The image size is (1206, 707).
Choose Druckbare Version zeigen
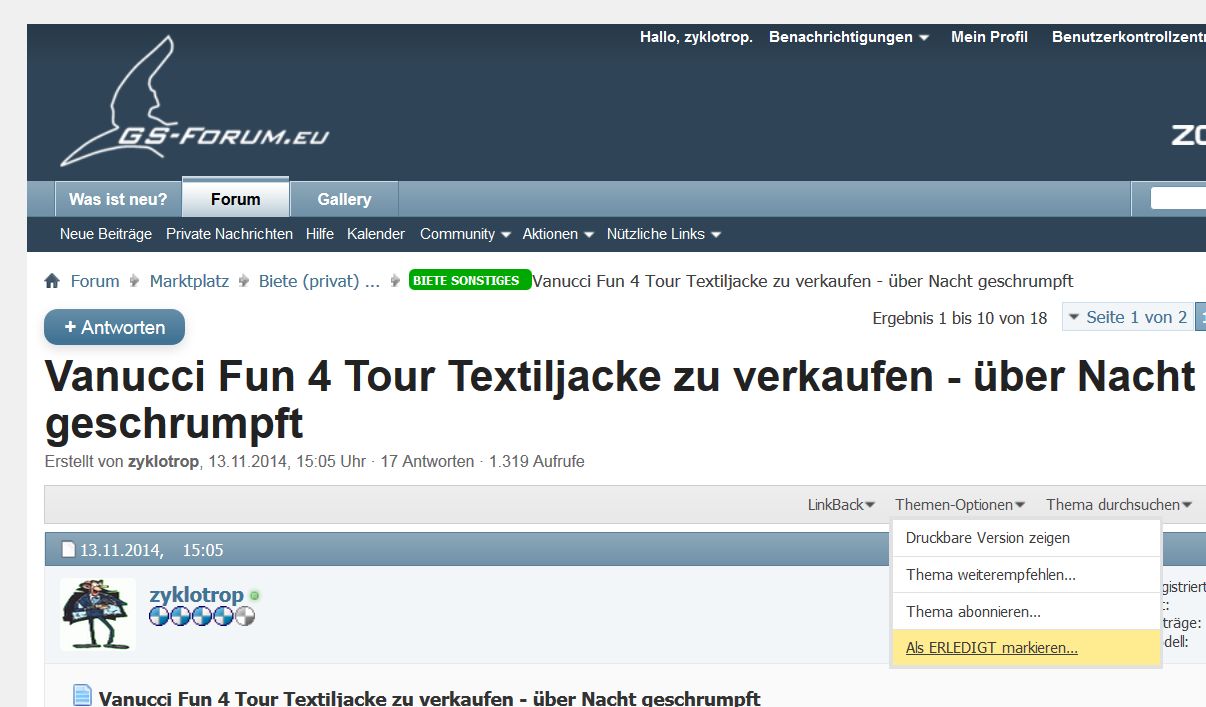pyautogui.click(x=987, y=538)
